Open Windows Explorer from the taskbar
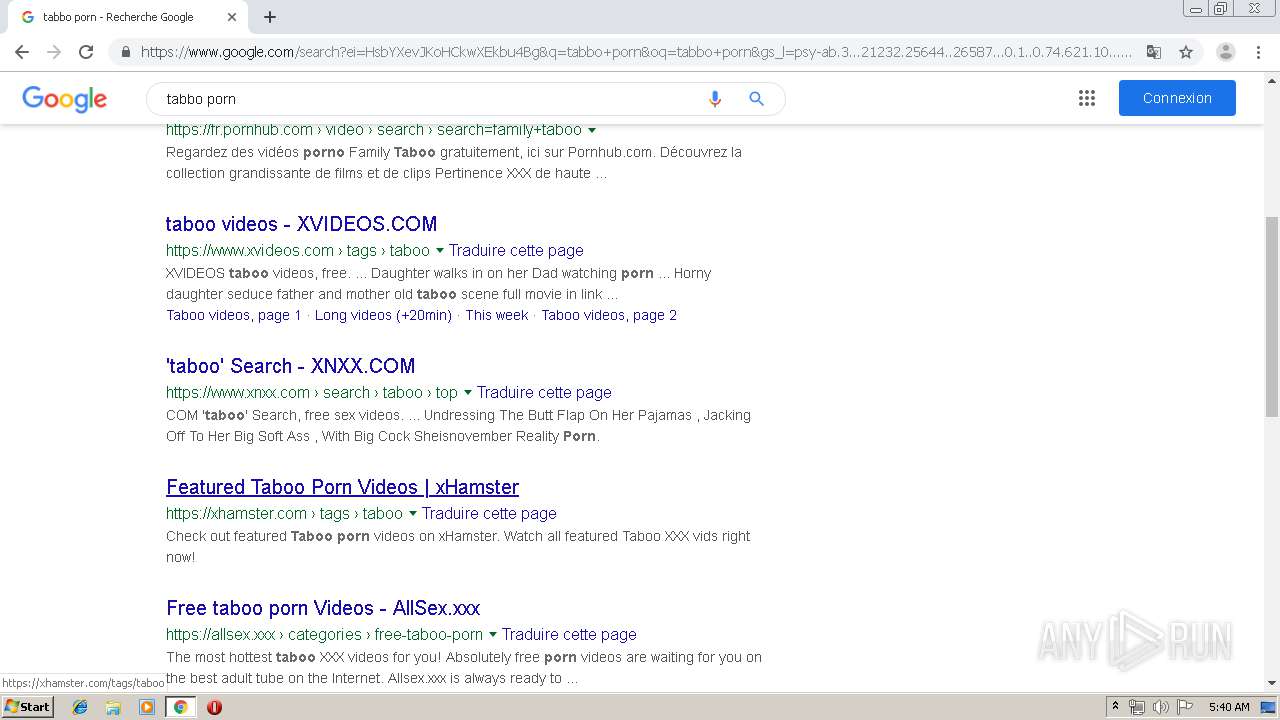 click(113, 707)
